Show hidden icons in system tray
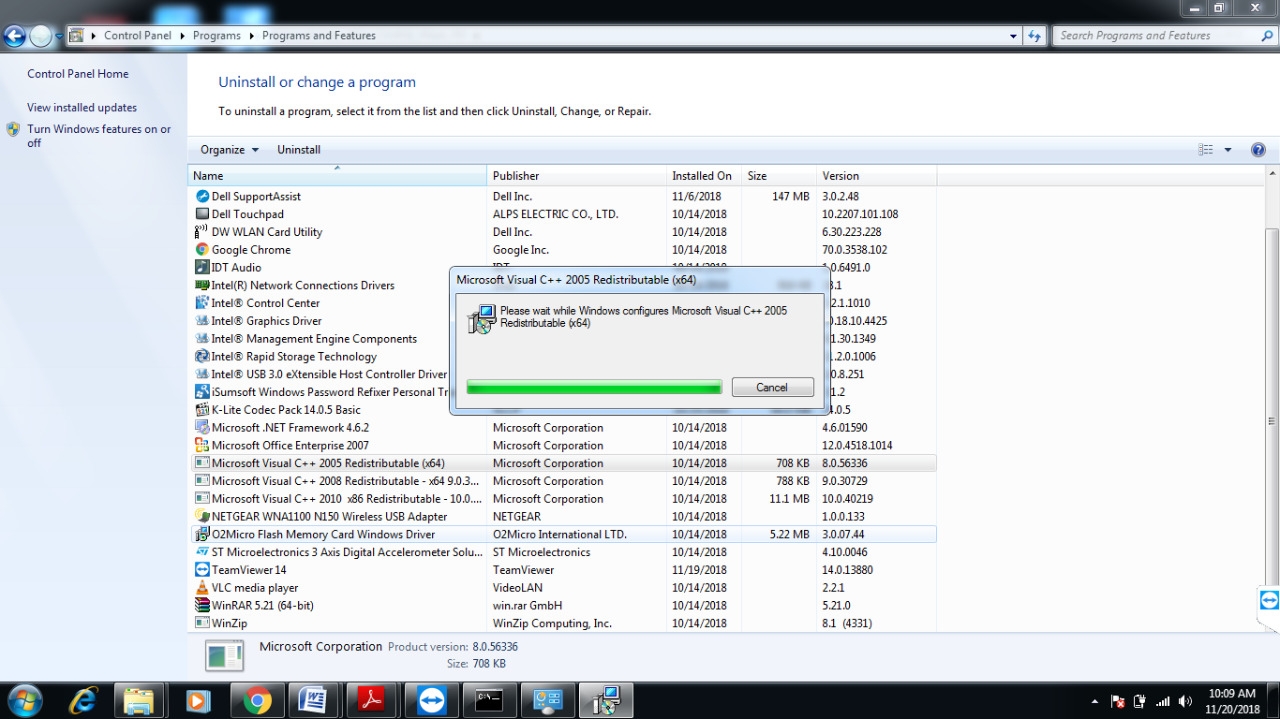The width and height of the screenshot is (1280, 719). (x=1094, y=702)
